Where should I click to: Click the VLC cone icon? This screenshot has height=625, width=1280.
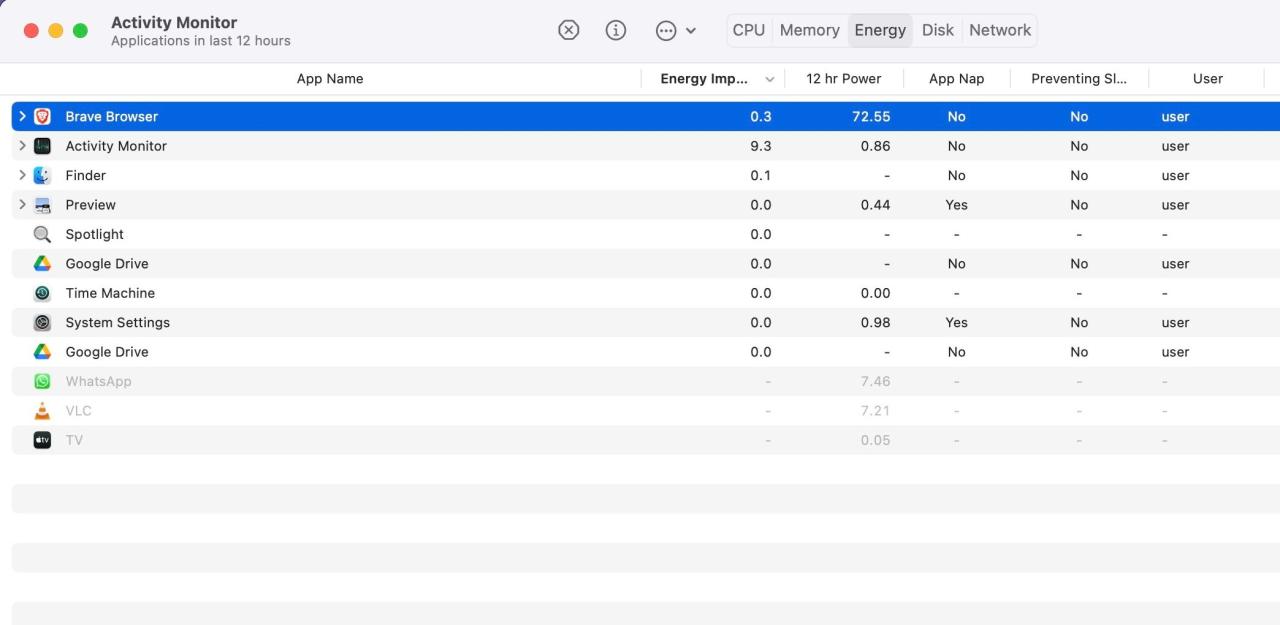(x=42, y=411)
